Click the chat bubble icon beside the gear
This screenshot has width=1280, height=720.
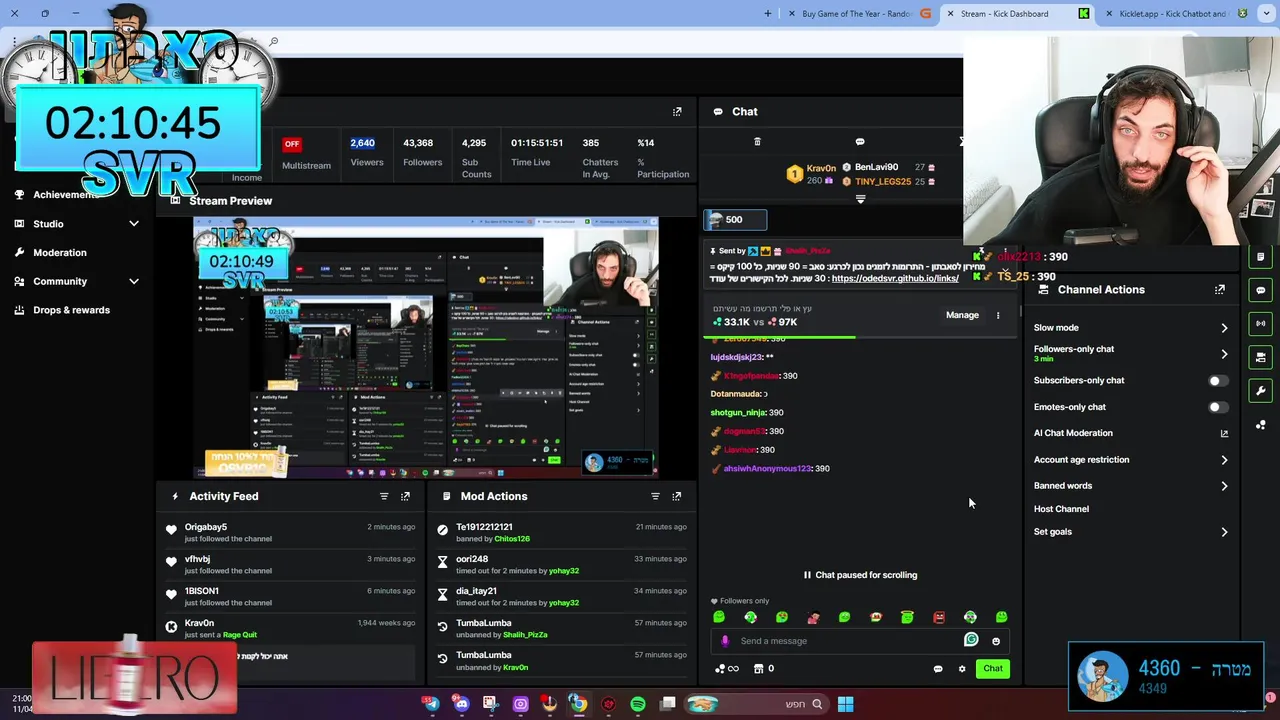pyautogui.click(x=938, y=669)
